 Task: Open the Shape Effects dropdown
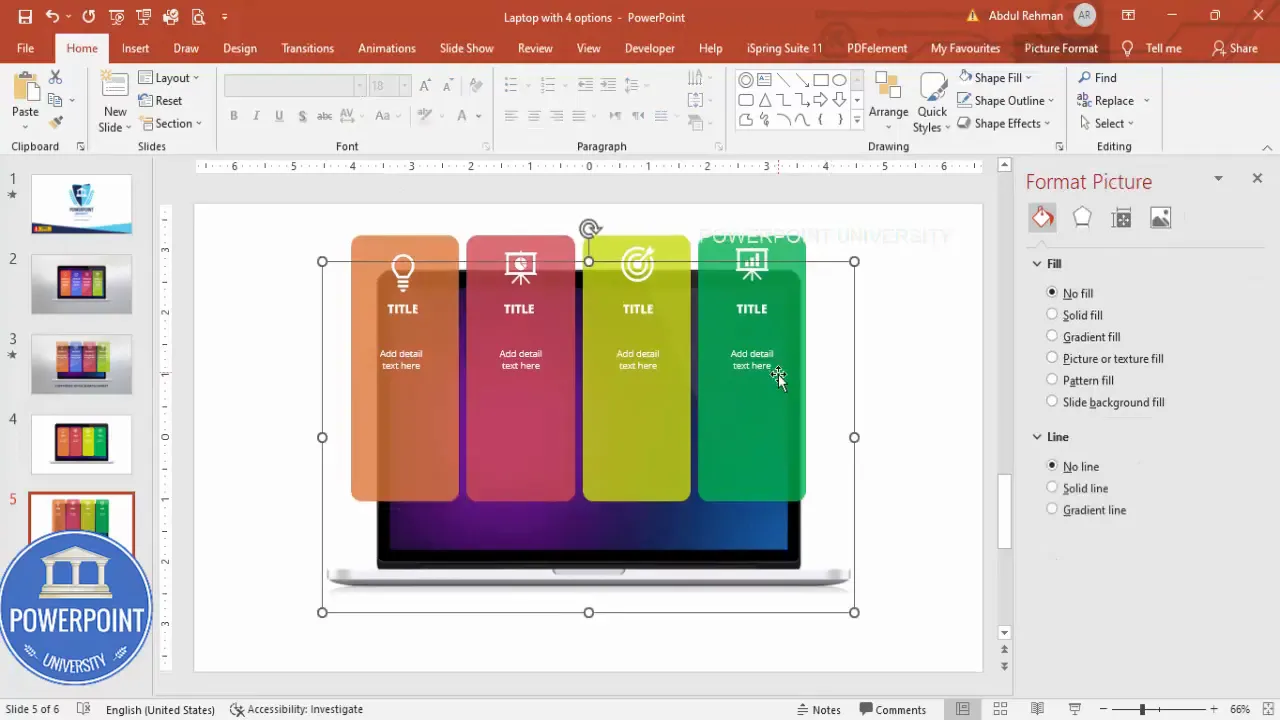[1004, 123]
